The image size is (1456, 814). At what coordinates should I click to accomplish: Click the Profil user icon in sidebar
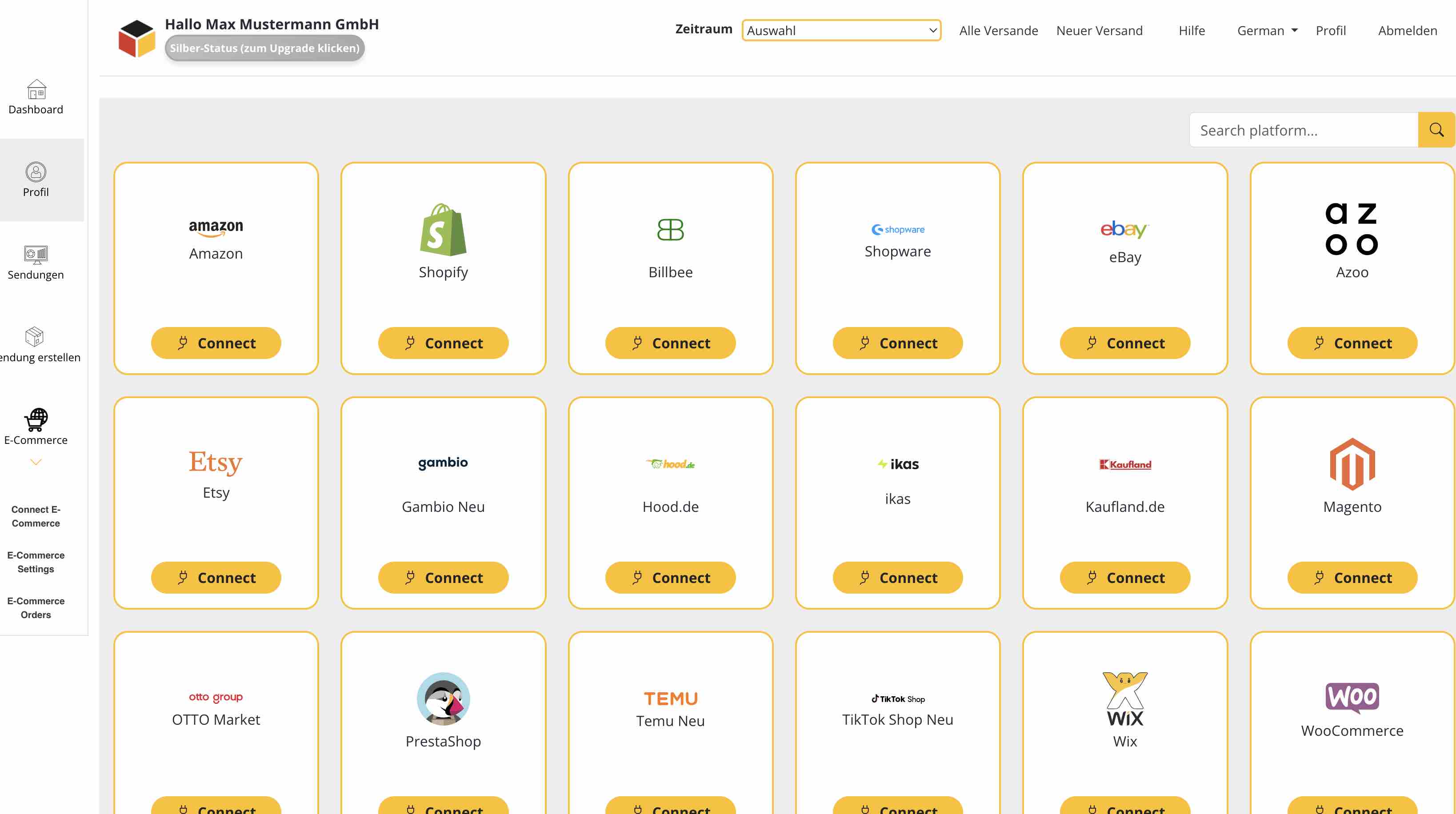pos(36,172)
